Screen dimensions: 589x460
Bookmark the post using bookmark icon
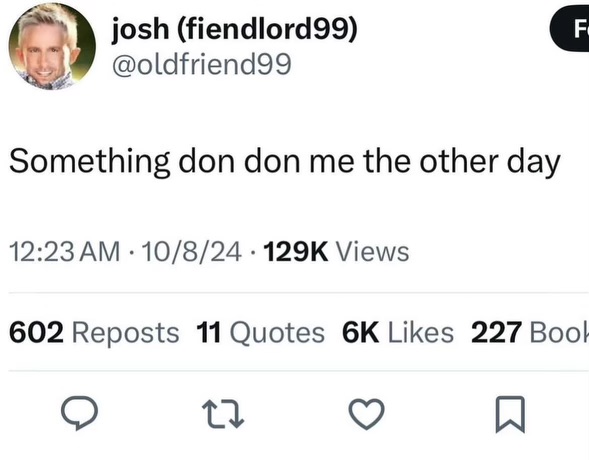pos(510,414)
